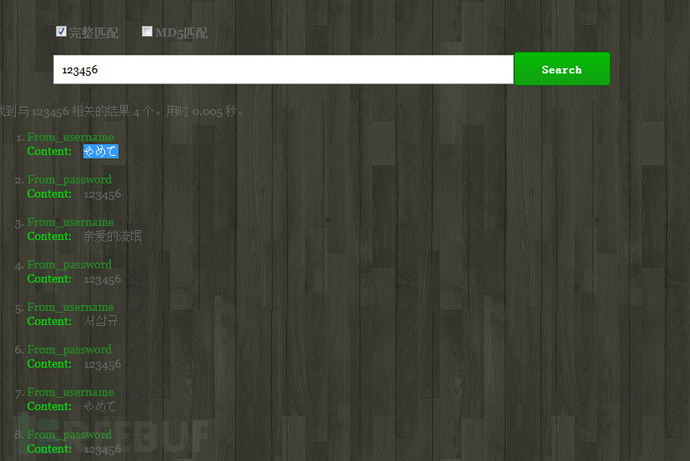Screen dimensions: 690x461
Task: Focus the search box containing 123456
Action: (283, 70)
